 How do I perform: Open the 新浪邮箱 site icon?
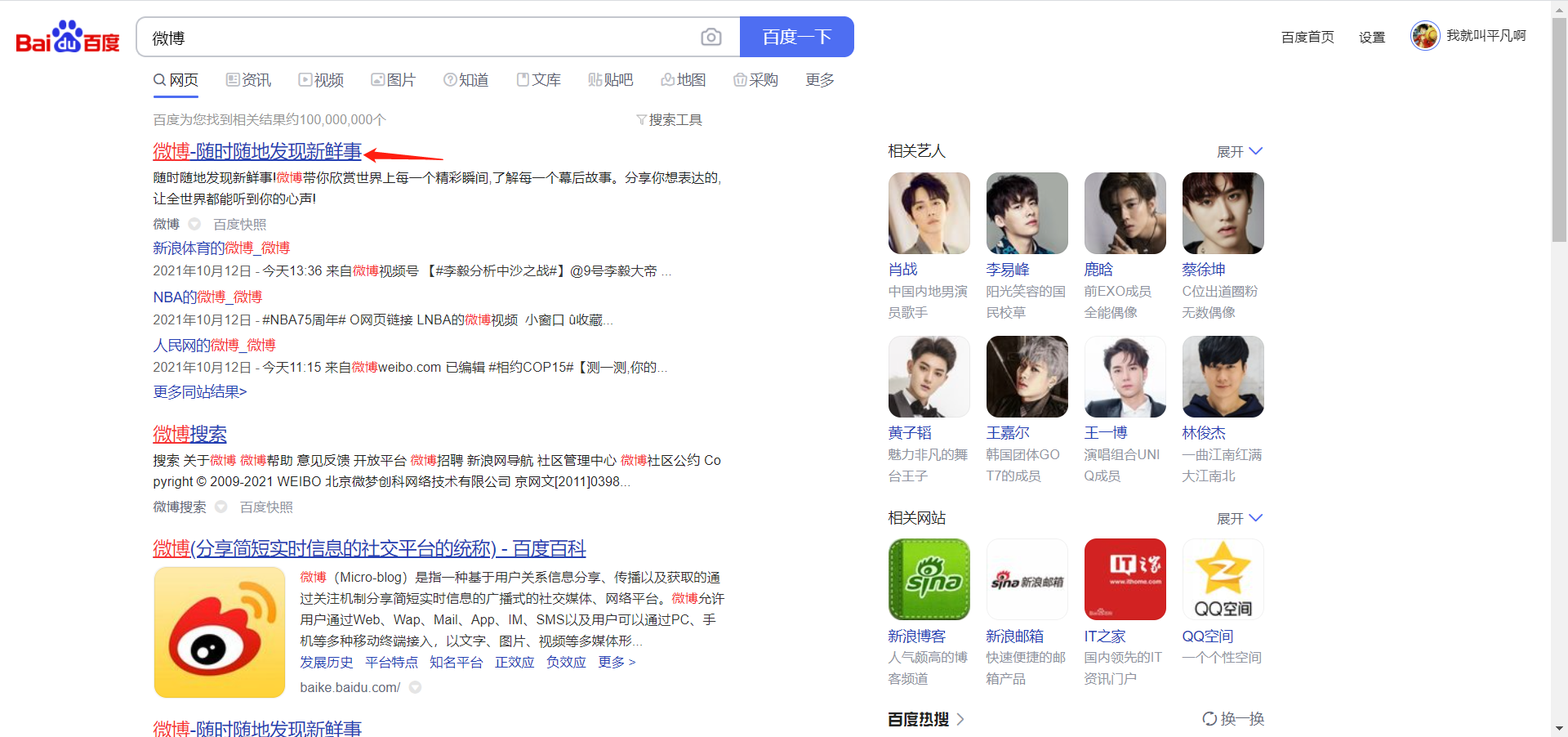1027,579
